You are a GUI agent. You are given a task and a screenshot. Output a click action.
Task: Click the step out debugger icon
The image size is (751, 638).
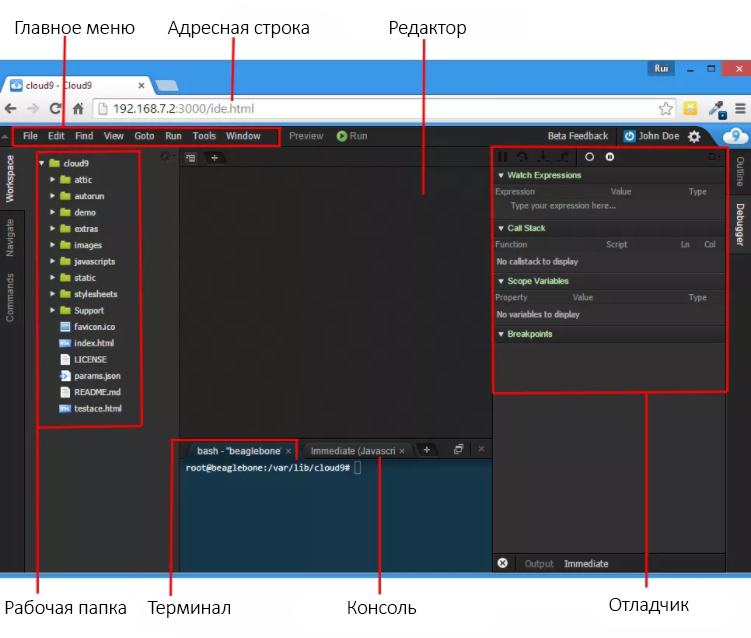[x=563, y=157]
